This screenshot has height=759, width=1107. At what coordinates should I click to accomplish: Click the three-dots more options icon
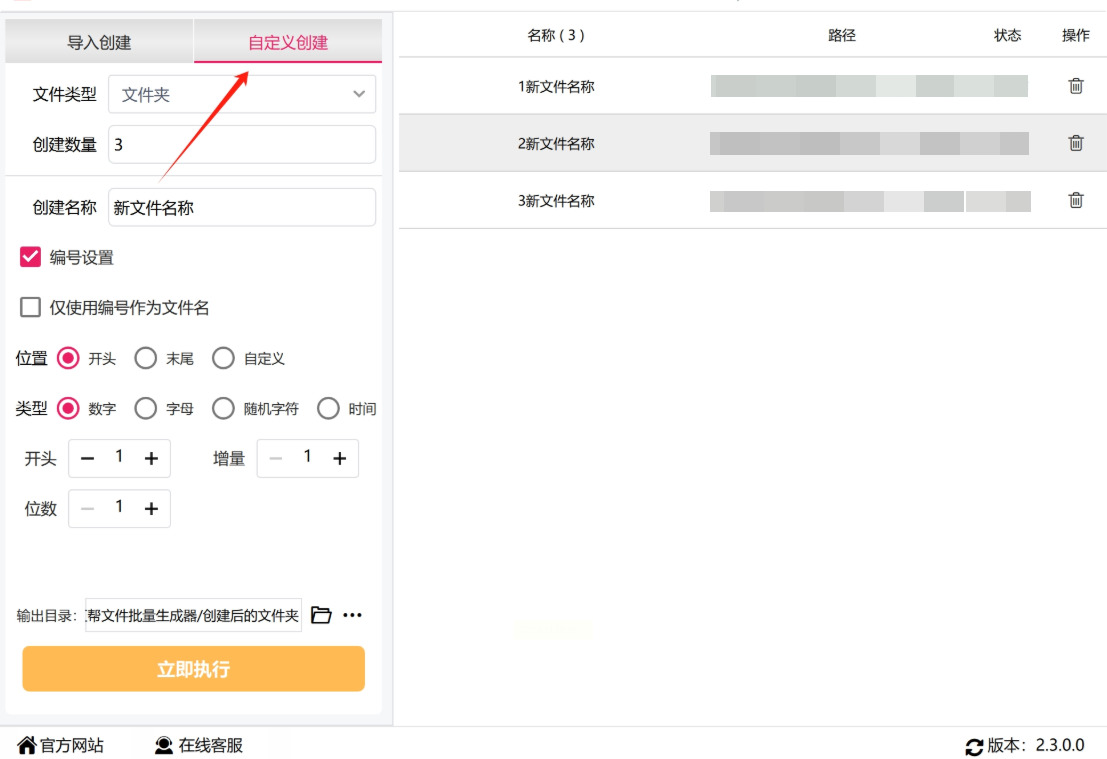tap(352, 615)
